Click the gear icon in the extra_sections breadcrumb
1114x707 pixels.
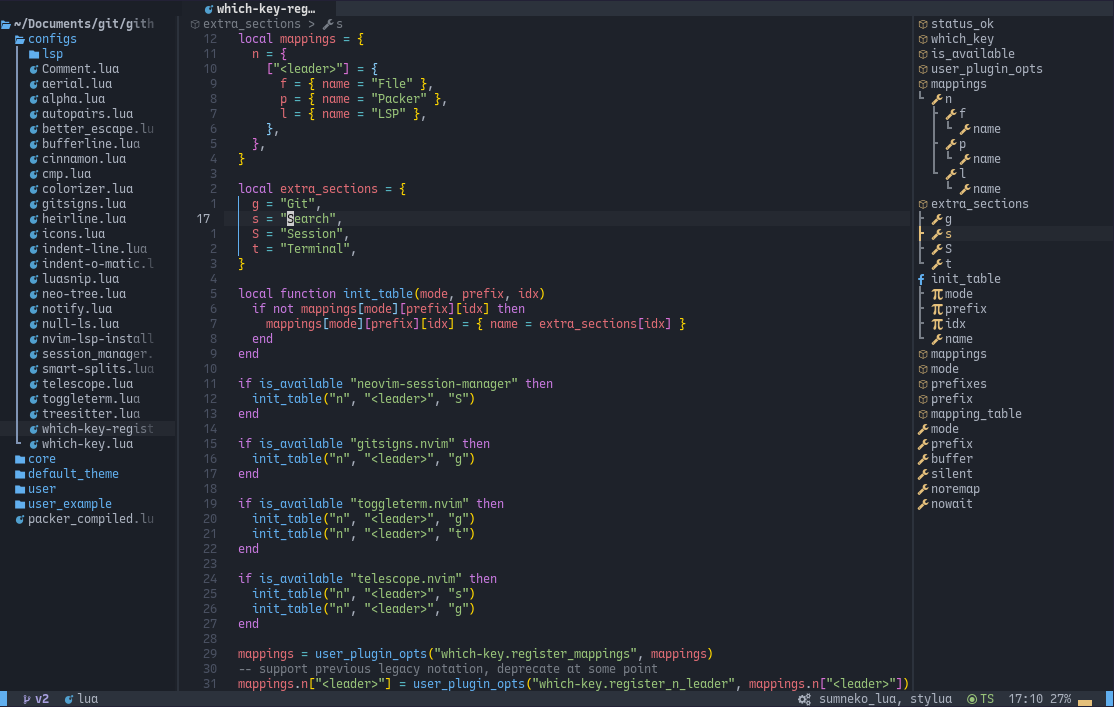tap(197, 23)
